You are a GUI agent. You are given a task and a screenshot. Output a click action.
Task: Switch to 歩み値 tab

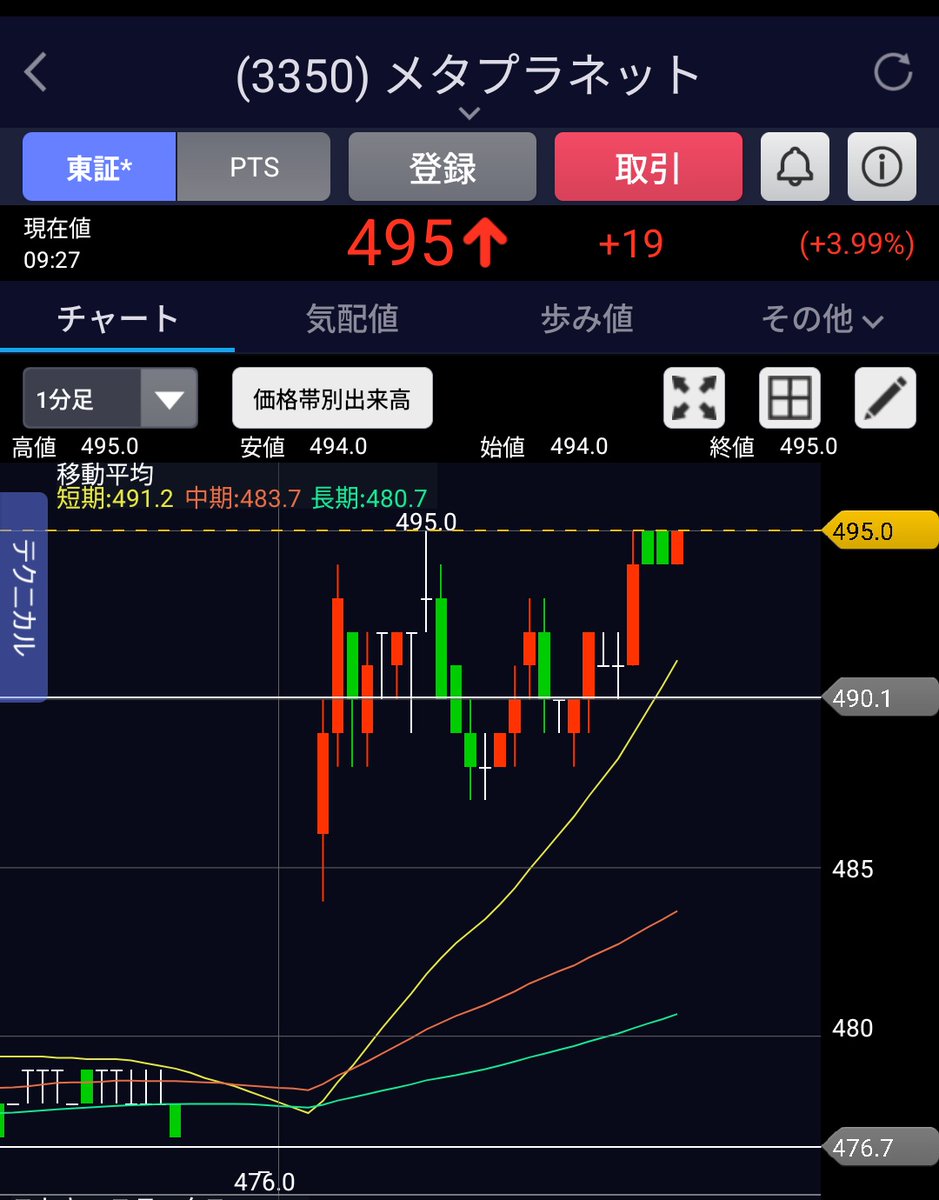[x=587, y=319]
